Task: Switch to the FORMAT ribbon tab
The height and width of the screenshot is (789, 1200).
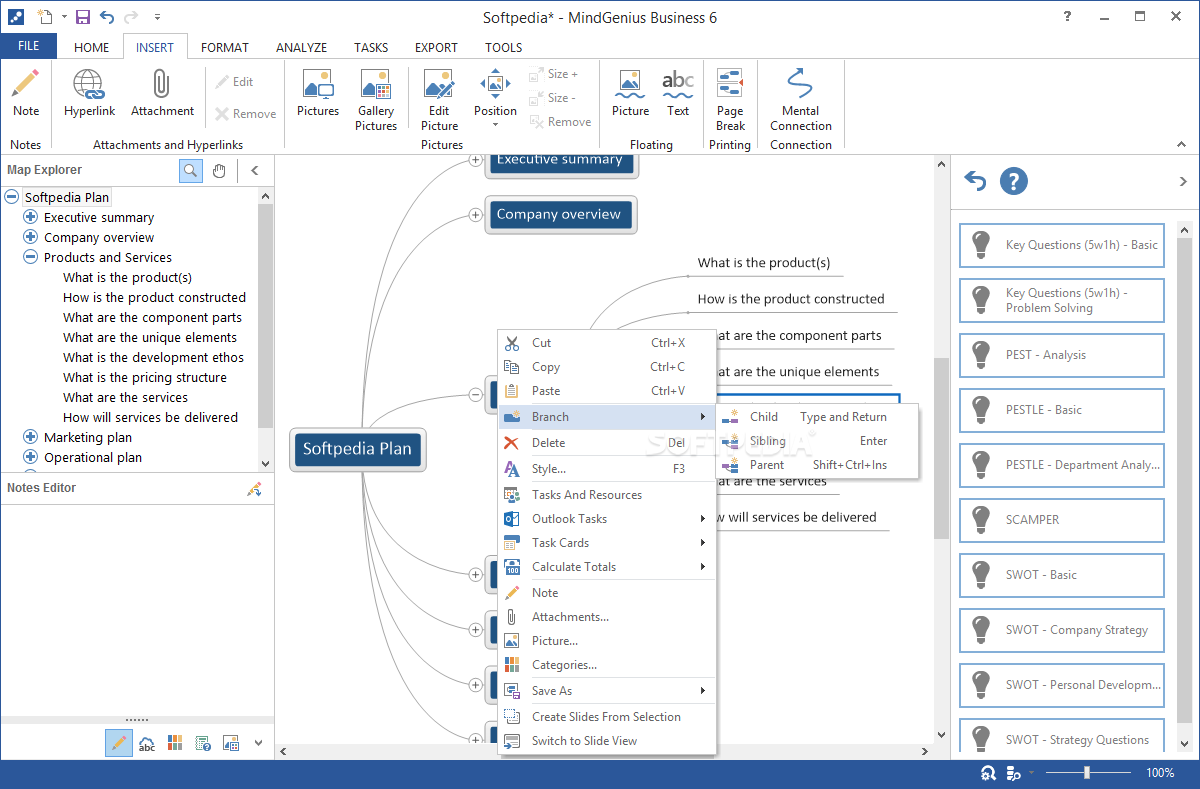Action: pos(225,47)
